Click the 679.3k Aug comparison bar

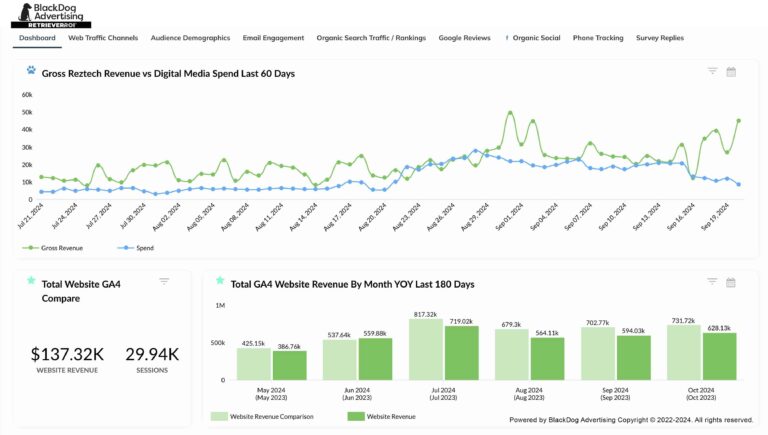pos(512,355)
